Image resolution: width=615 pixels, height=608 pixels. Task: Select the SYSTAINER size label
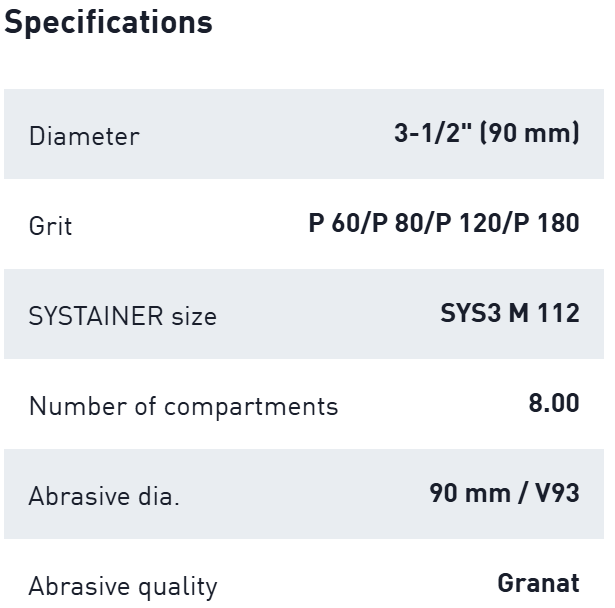[123, 317]
